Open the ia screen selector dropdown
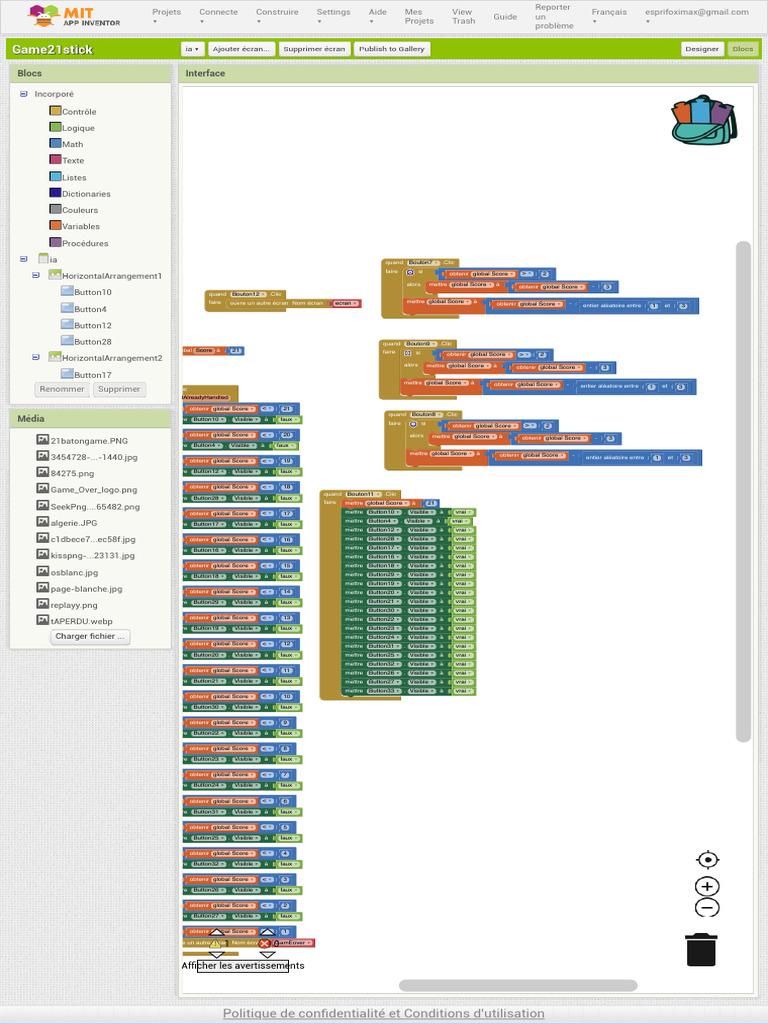The height and width of the screenshot is (1024, 768). (x=192, y=49)
